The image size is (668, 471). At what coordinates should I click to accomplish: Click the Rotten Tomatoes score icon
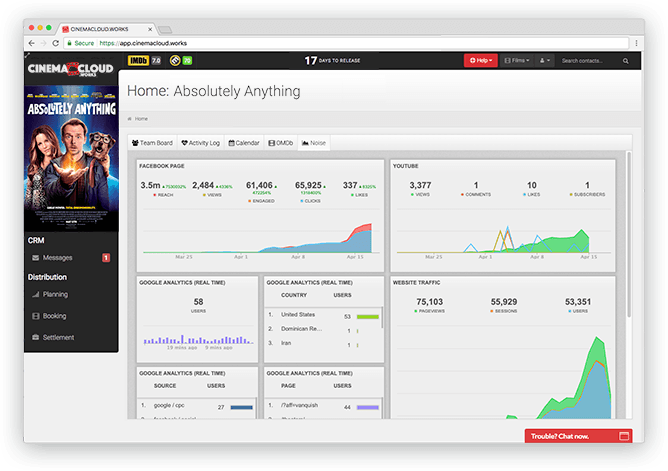point(173,61)
